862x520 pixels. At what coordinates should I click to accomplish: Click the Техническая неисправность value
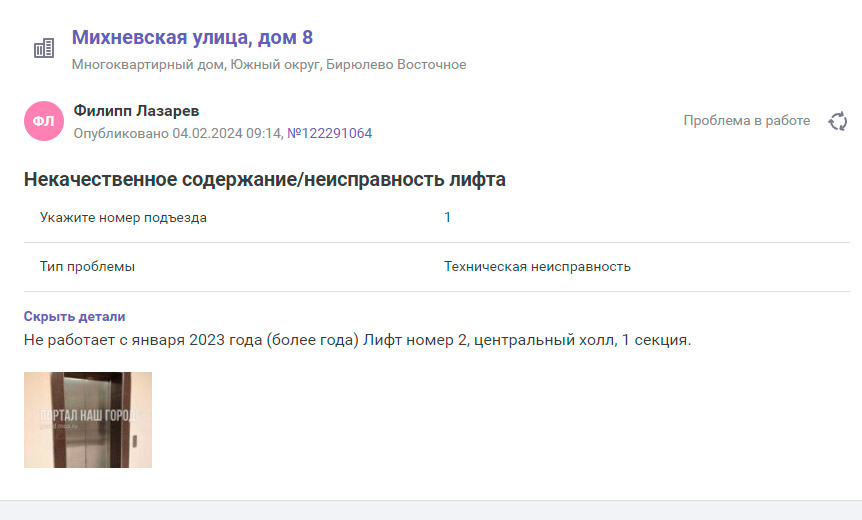tap(537, 267)
